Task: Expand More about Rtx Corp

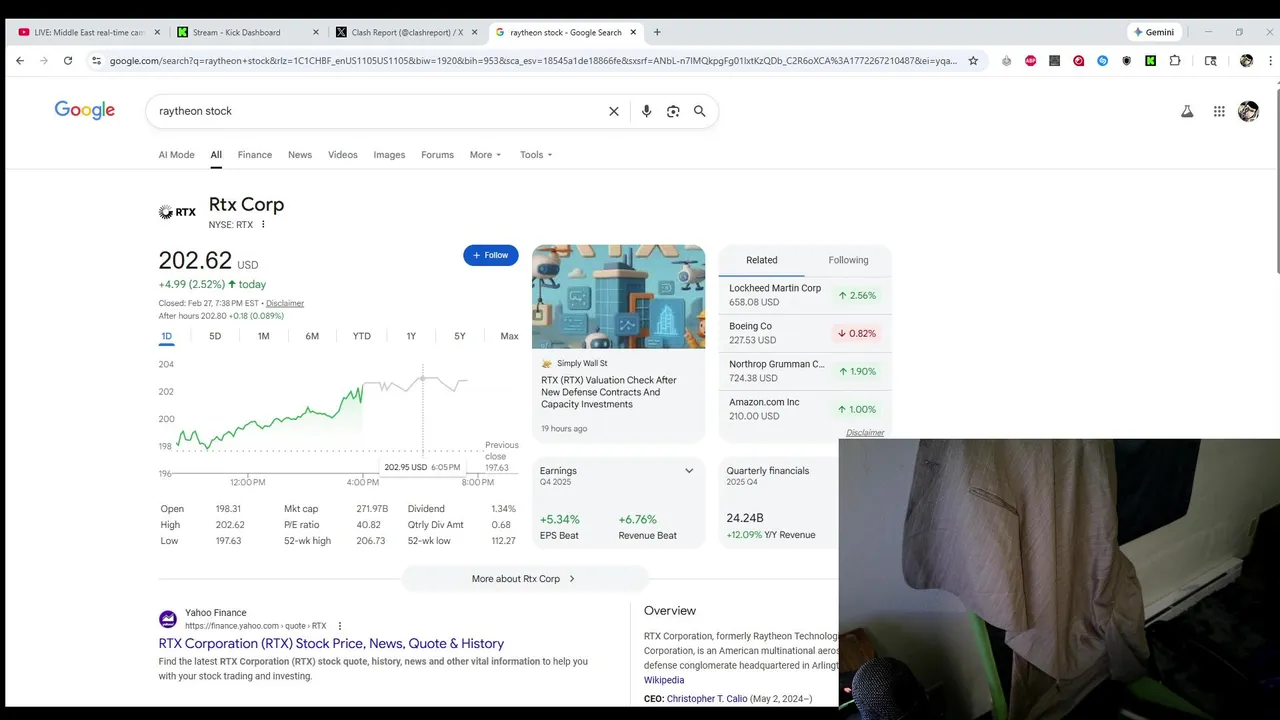Action: tap(524, 579)
